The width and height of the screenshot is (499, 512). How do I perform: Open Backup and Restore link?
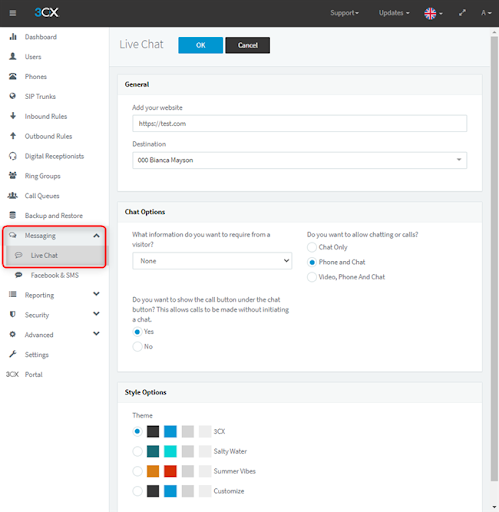[54, 216]
